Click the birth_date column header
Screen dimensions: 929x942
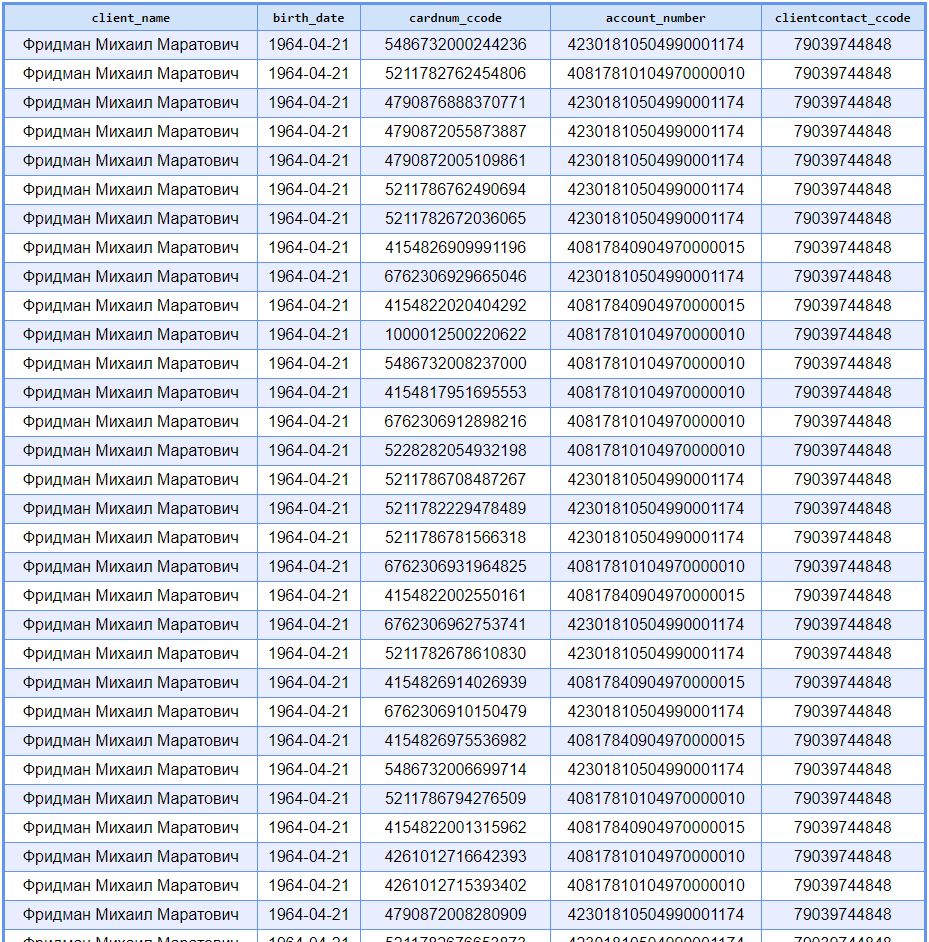[308, 18]
